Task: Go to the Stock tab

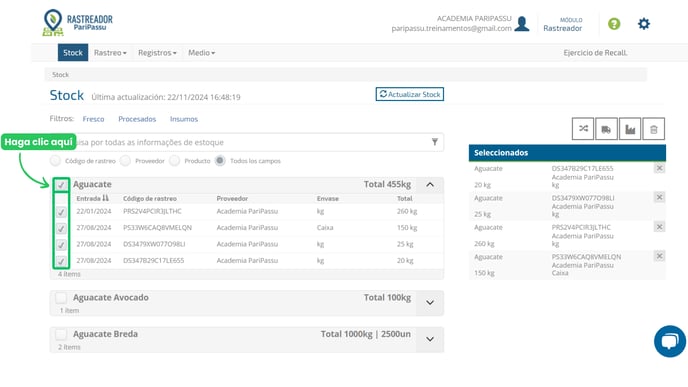Action: (x=73, y=53)
